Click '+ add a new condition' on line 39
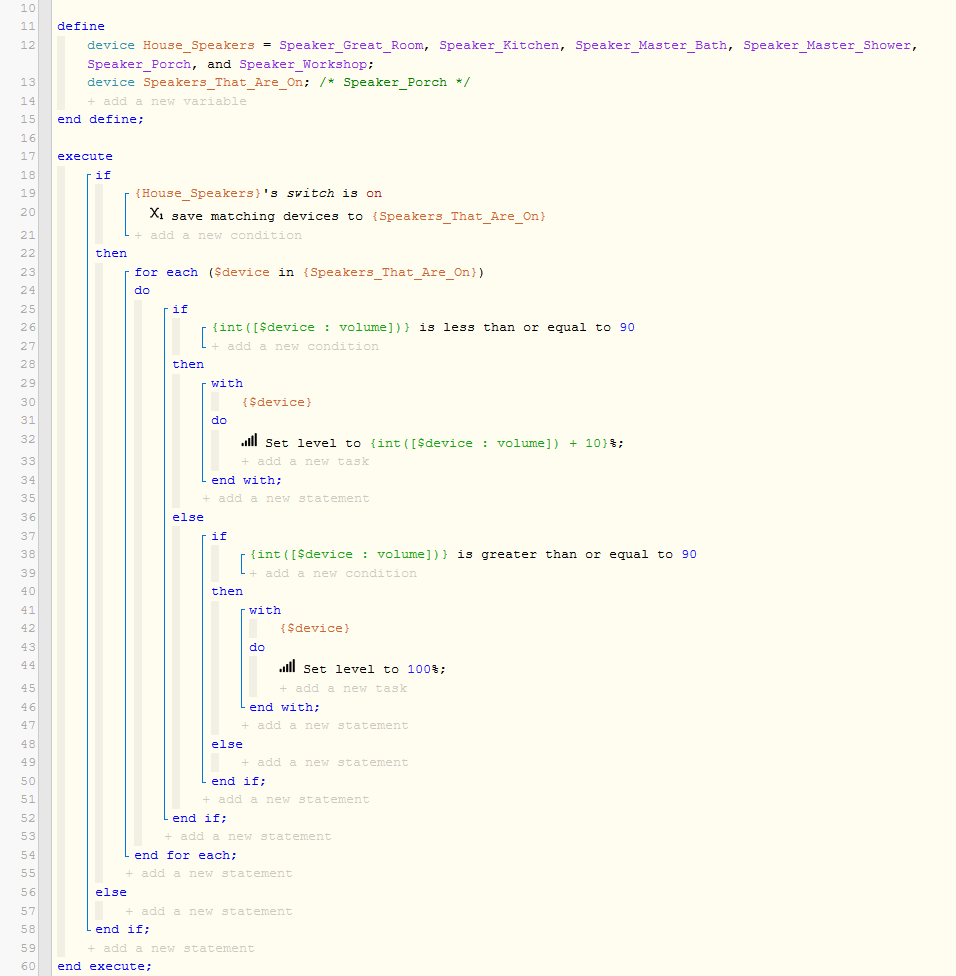Screen dimensions: 956x976 click(333, 573)
